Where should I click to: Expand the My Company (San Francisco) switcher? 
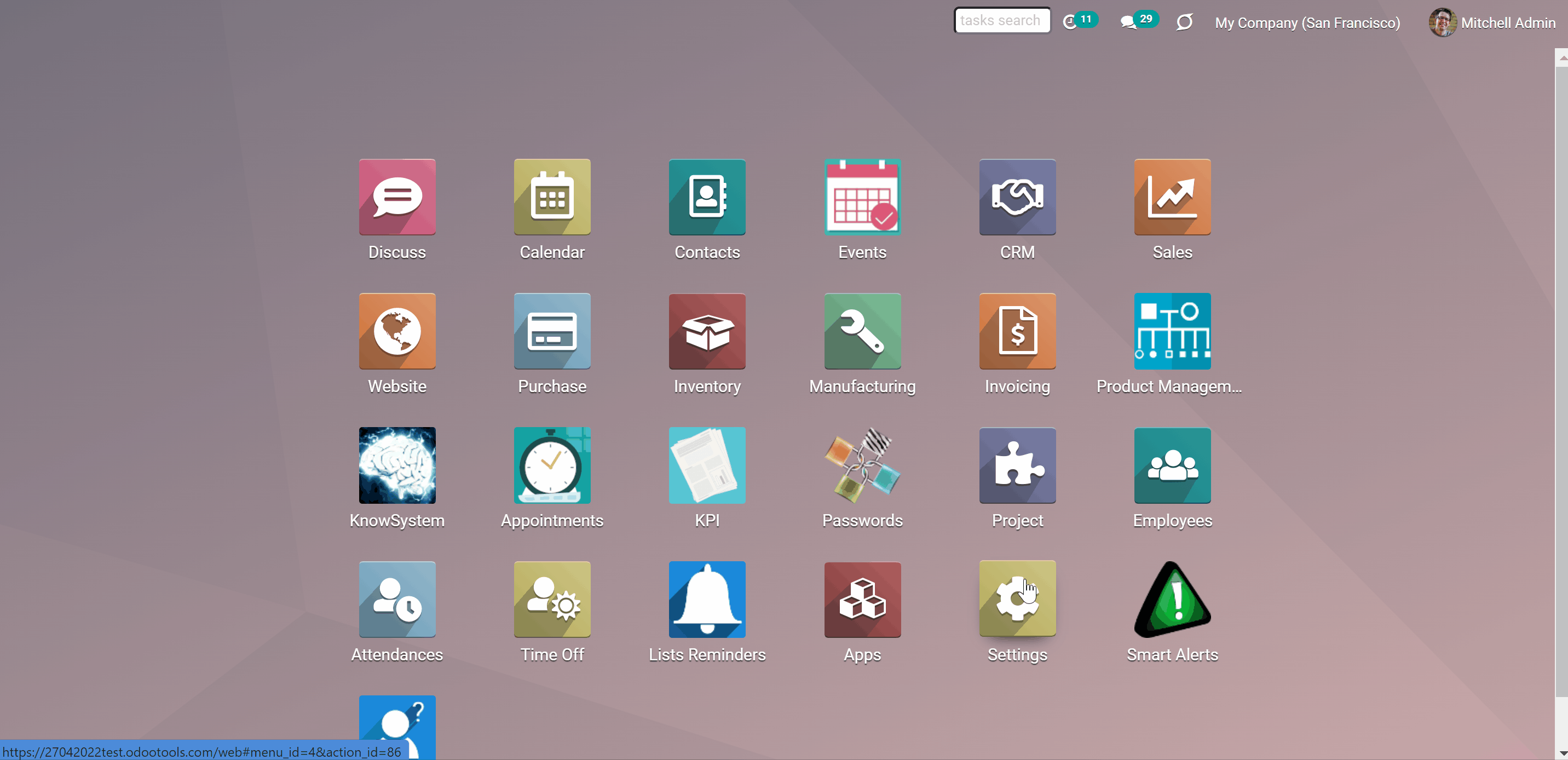pyautogui.click(x=1307, y=22)
